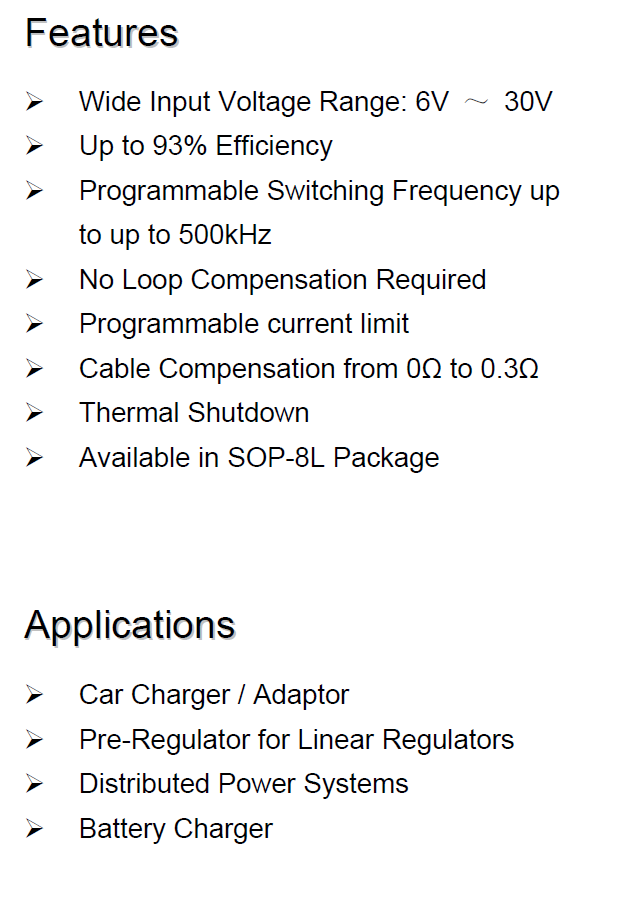Viewport: 635px width, 912px height.
Task: Click the Up to 93% Efficiency text
Action: point(205,146)
